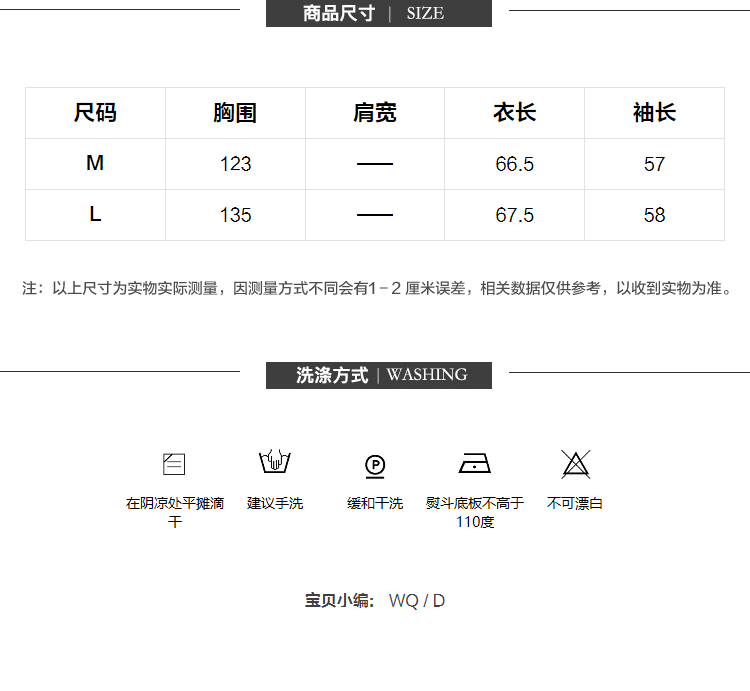
Task: Click the 尺码 column header
Action: click(95, 113)
